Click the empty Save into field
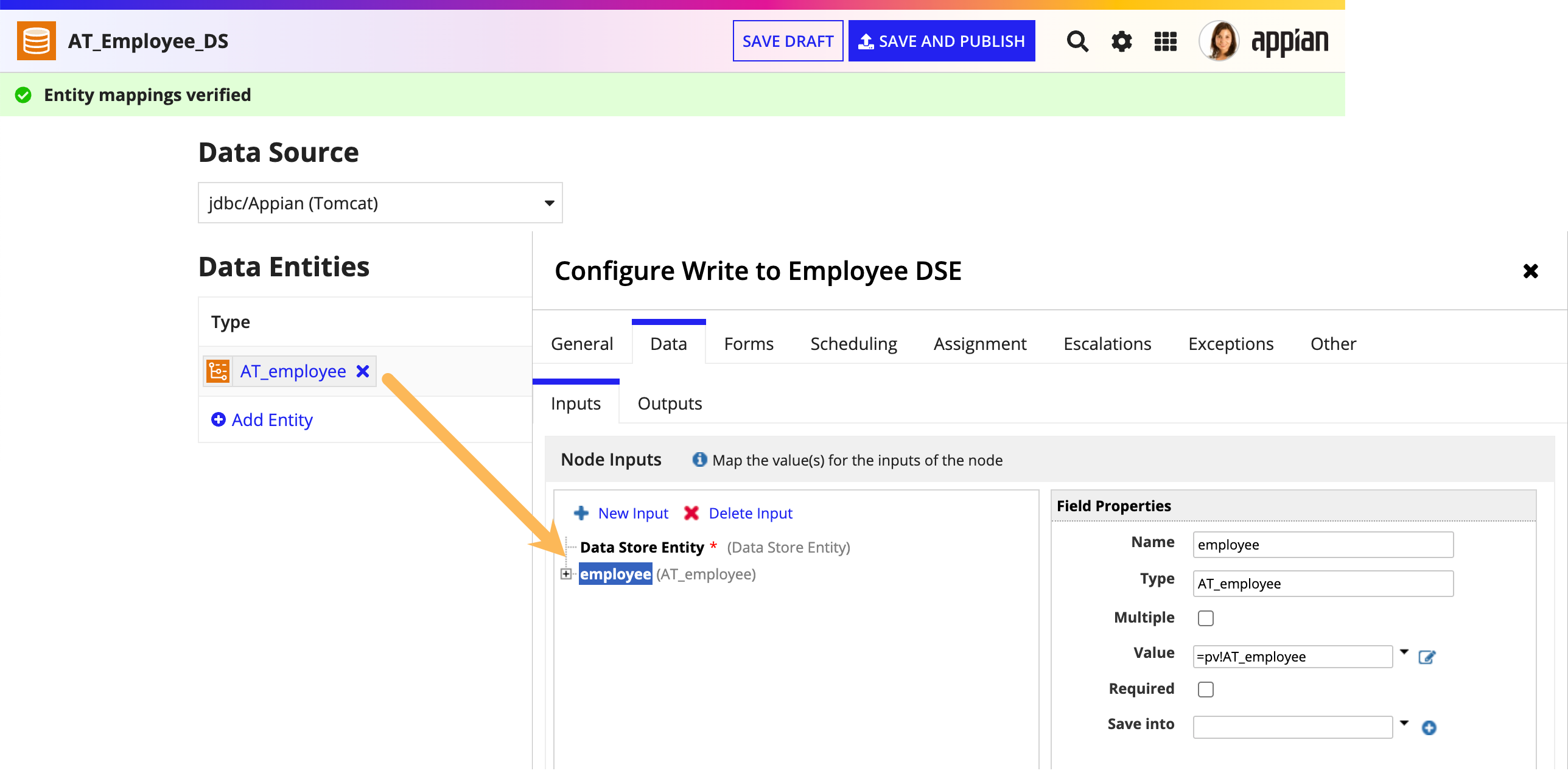 click(1292, 727)
